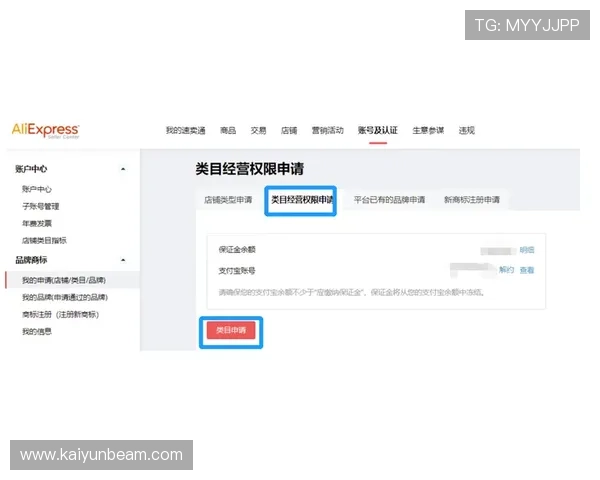Click the 明细 link for deposit balance

click(527, 250)
